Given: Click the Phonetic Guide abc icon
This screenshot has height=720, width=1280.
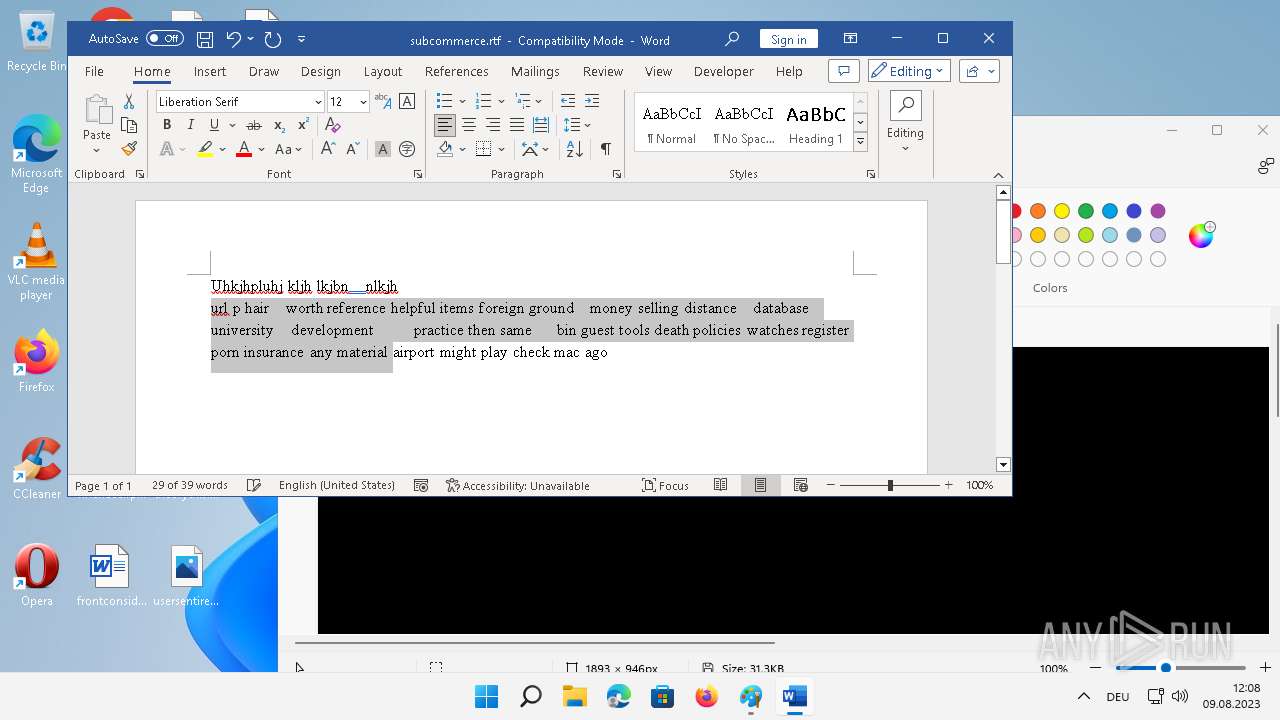Looking at the screenshot, I should click(383, 101).
